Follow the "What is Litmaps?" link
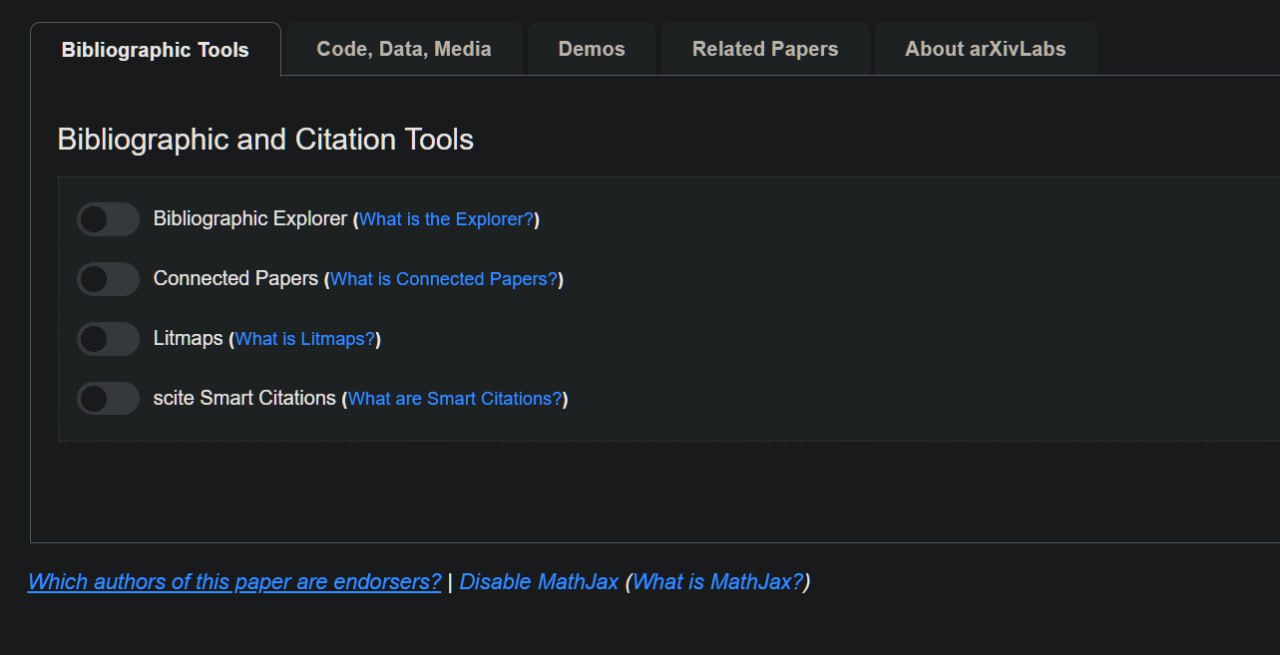 click(304, 339)
